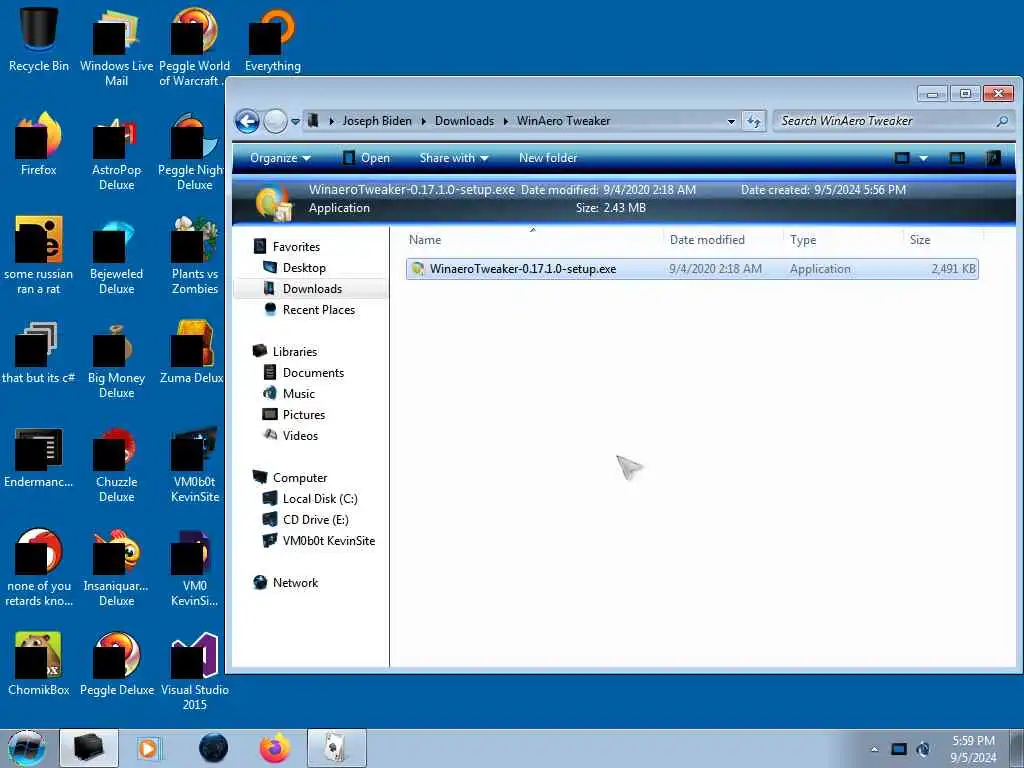Expand the Downloads breadcrumb arrow
This screenshot has height=768, width=1024.
pyautogui.click(x=505, y=121)
